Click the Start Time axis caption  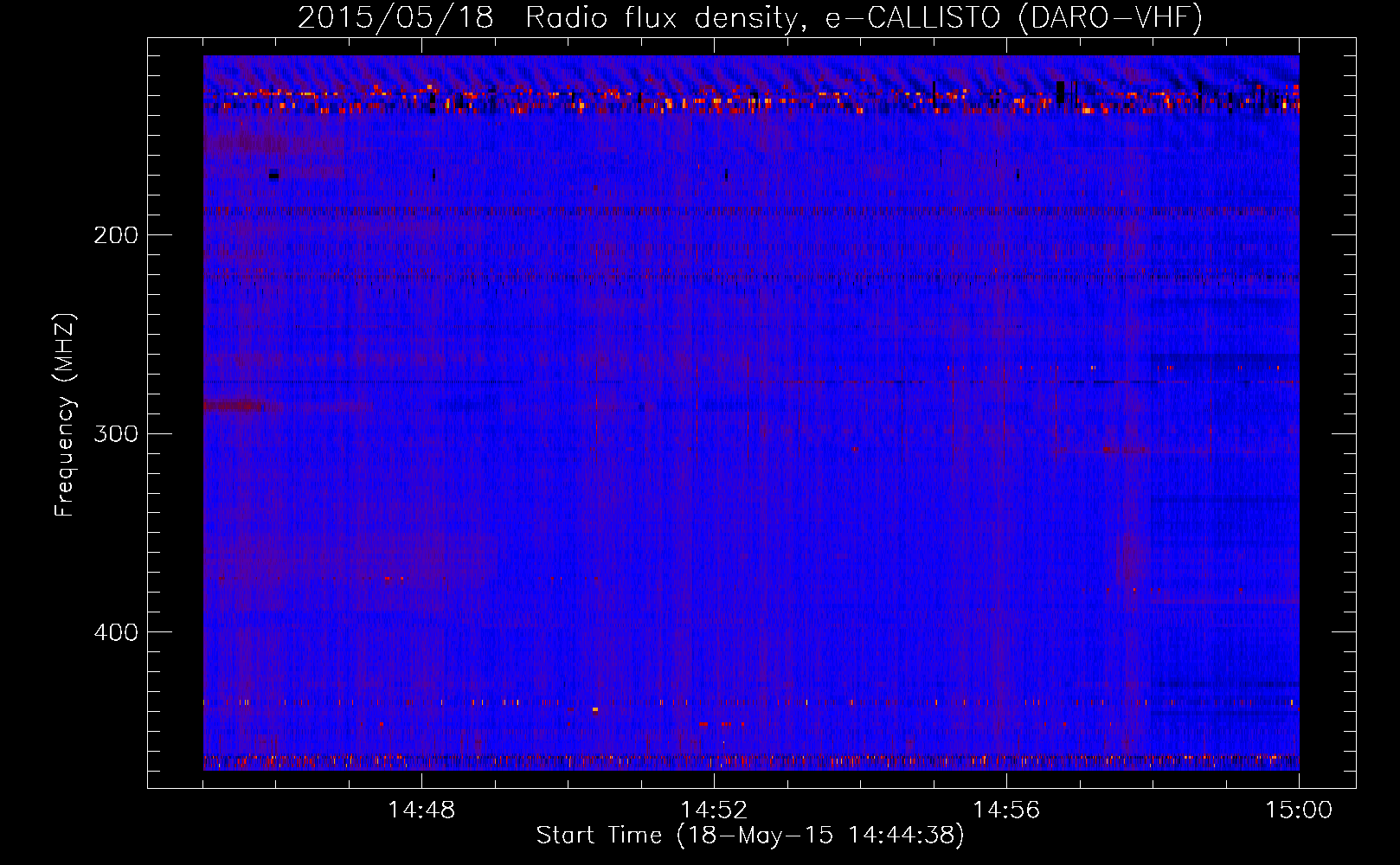point(750,836)
